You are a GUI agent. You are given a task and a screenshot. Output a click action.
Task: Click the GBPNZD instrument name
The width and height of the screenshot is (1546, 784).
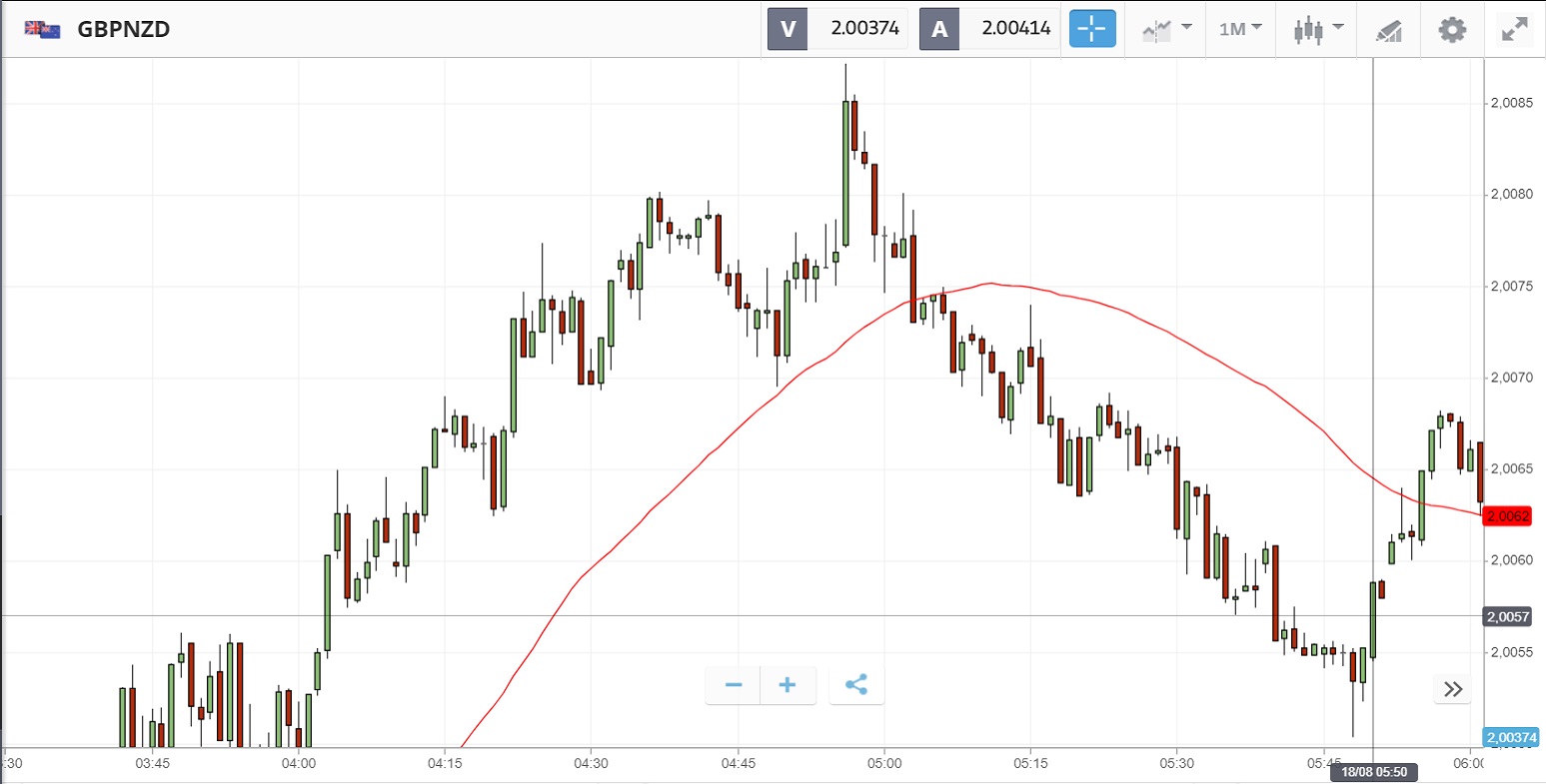pyautogui.click(x=124, y=29)
